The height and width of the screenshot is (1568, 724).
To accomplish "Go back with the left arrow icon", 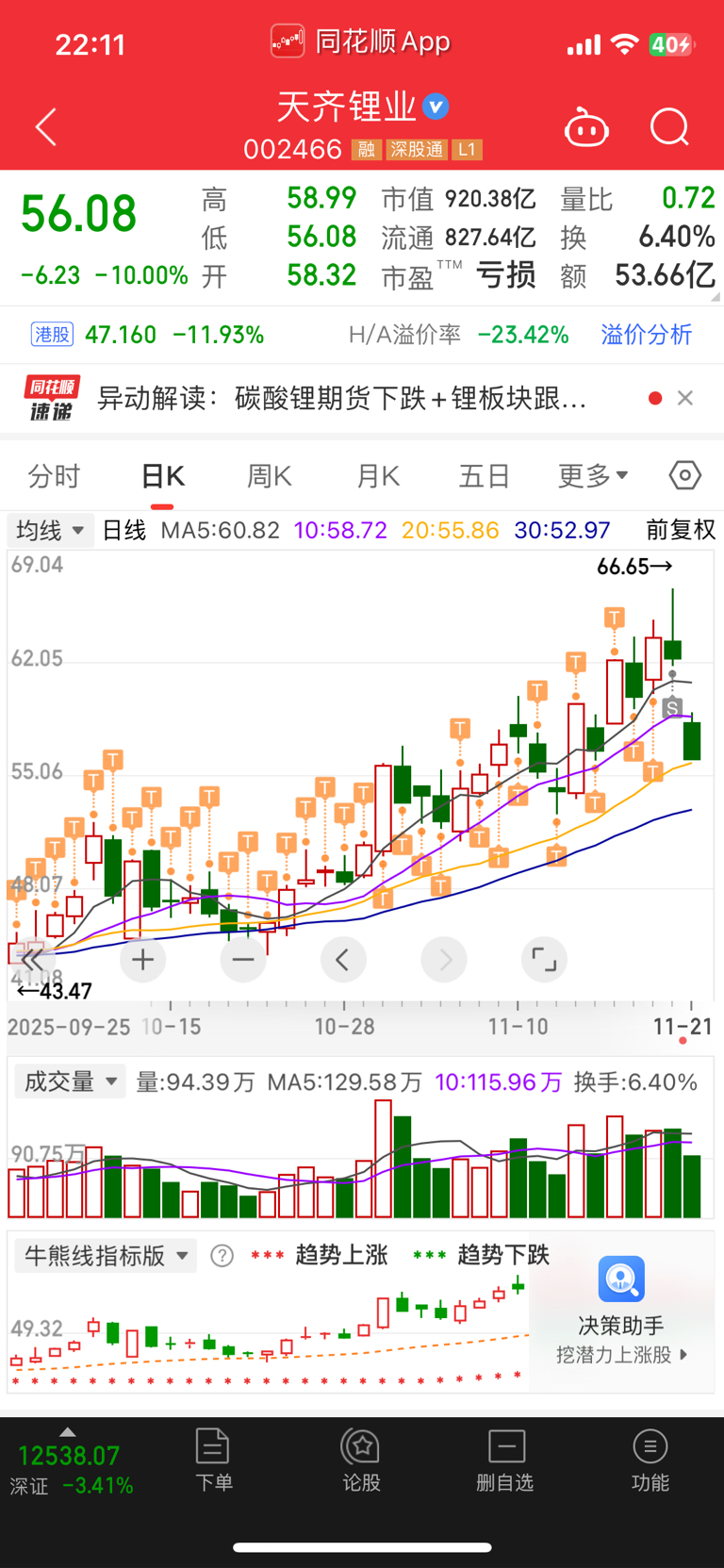I will (46, 127).
